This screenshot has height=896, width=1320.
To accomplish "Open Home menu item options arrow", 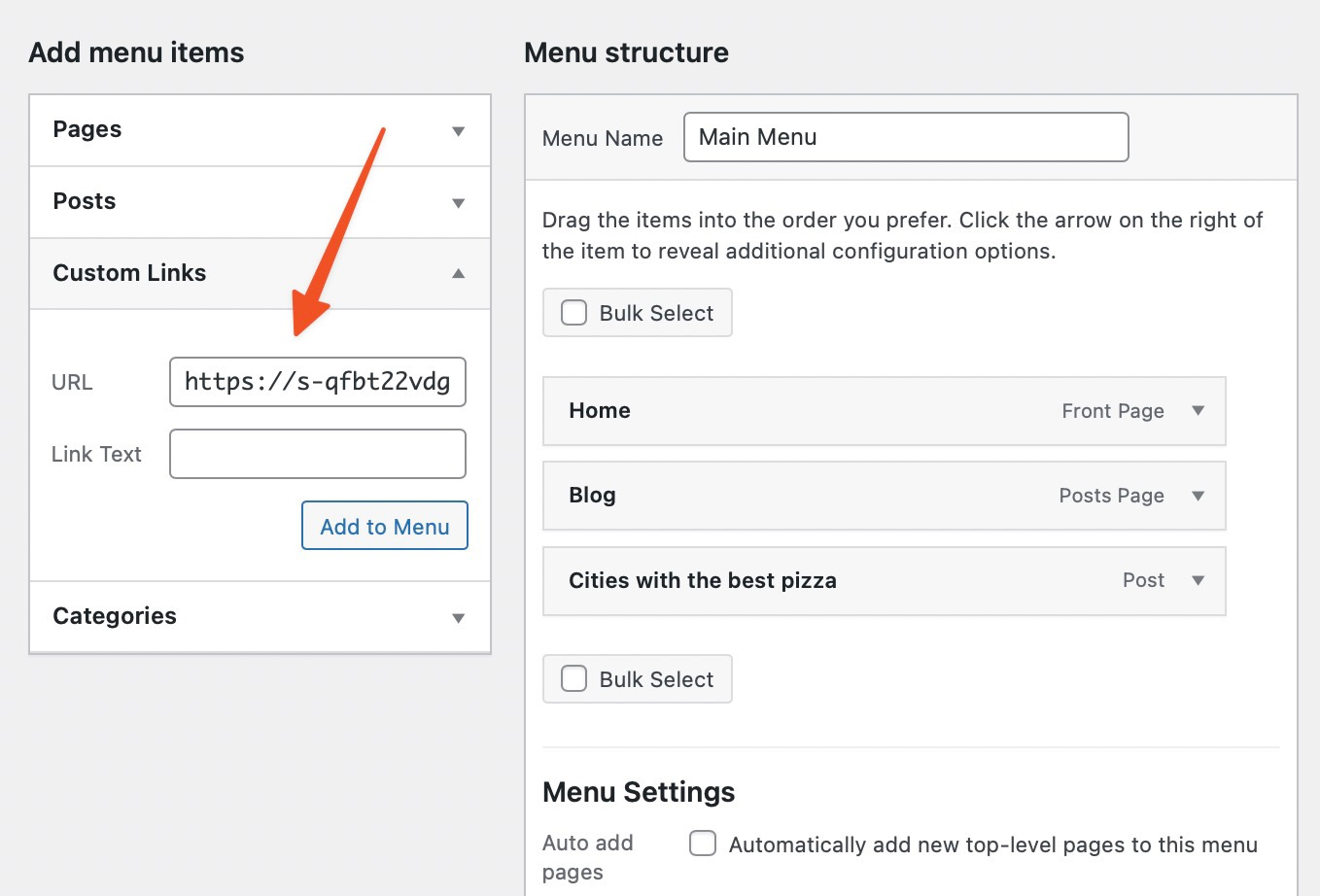I will pos(1198,411).
